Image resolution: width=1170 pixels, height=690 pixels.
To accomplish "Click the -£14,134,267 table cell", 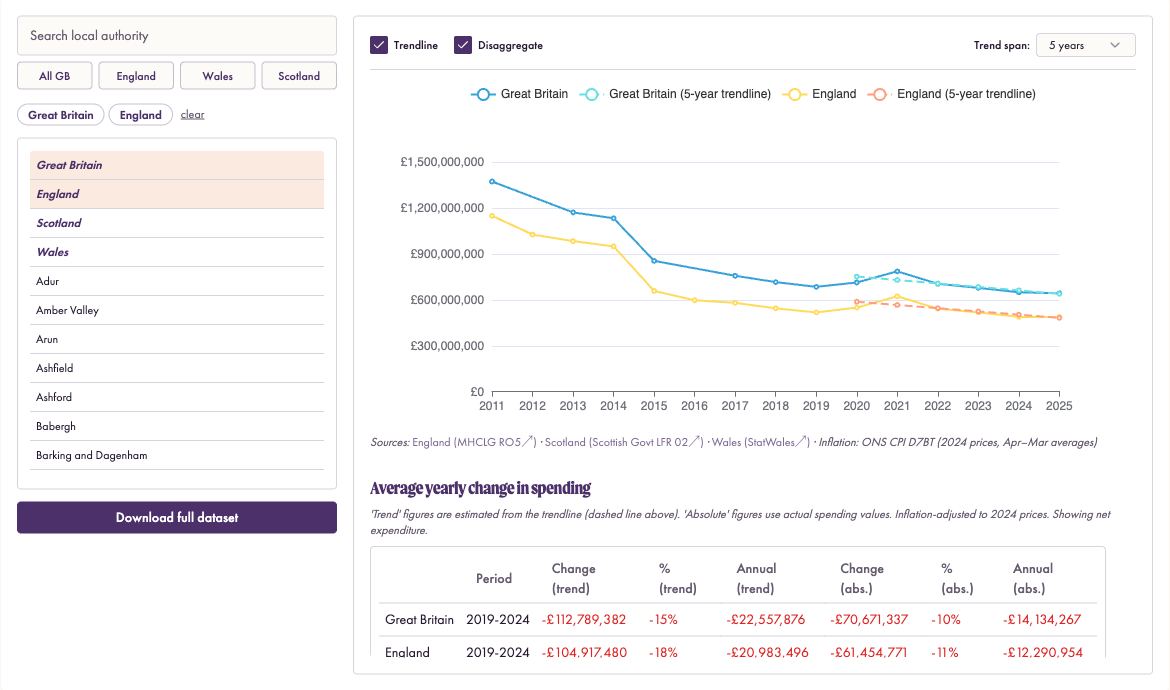I will point(1042,620).
